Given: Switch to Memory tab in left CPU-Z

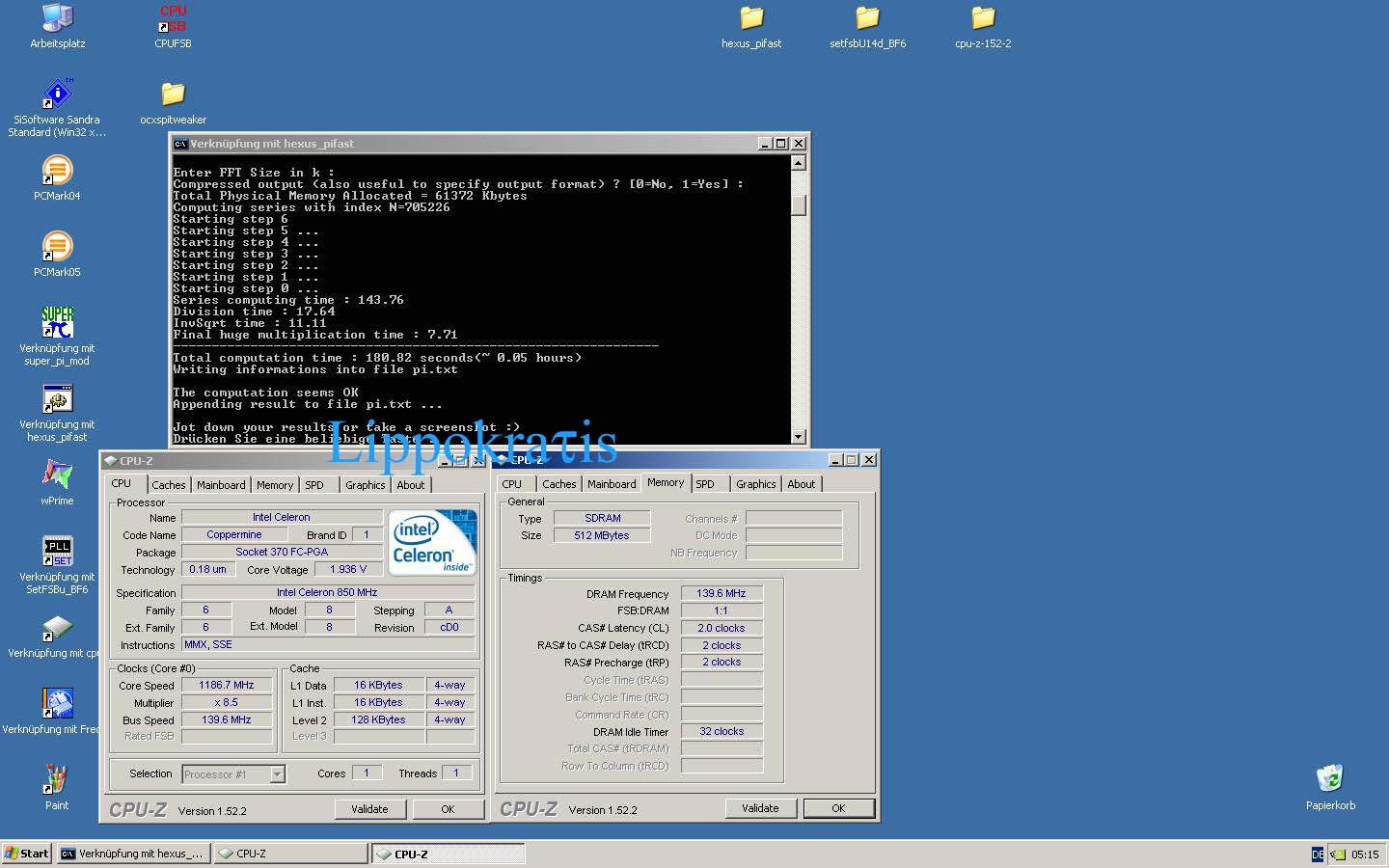Looking at the screenshot, I should click(275, 485).
